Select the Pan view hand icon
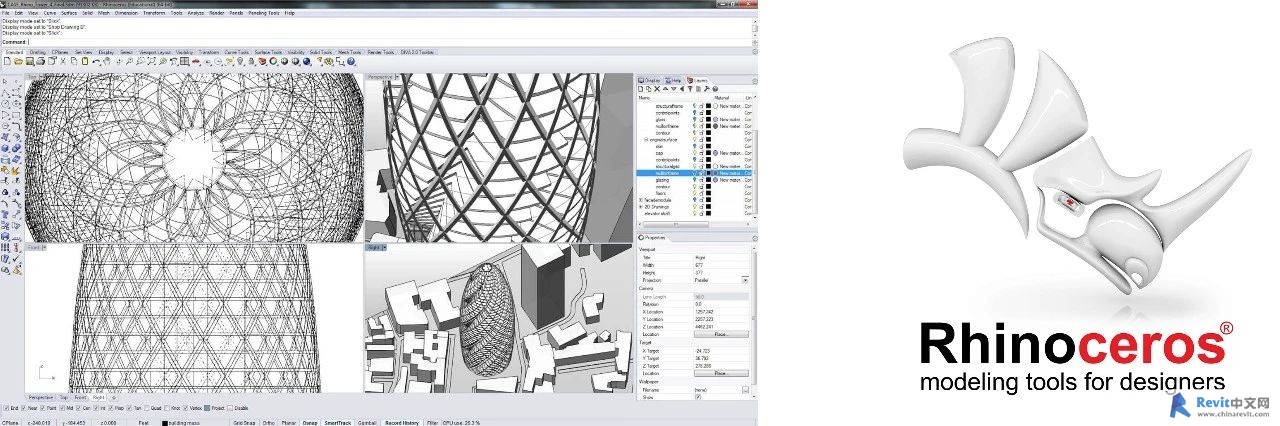 107,61
